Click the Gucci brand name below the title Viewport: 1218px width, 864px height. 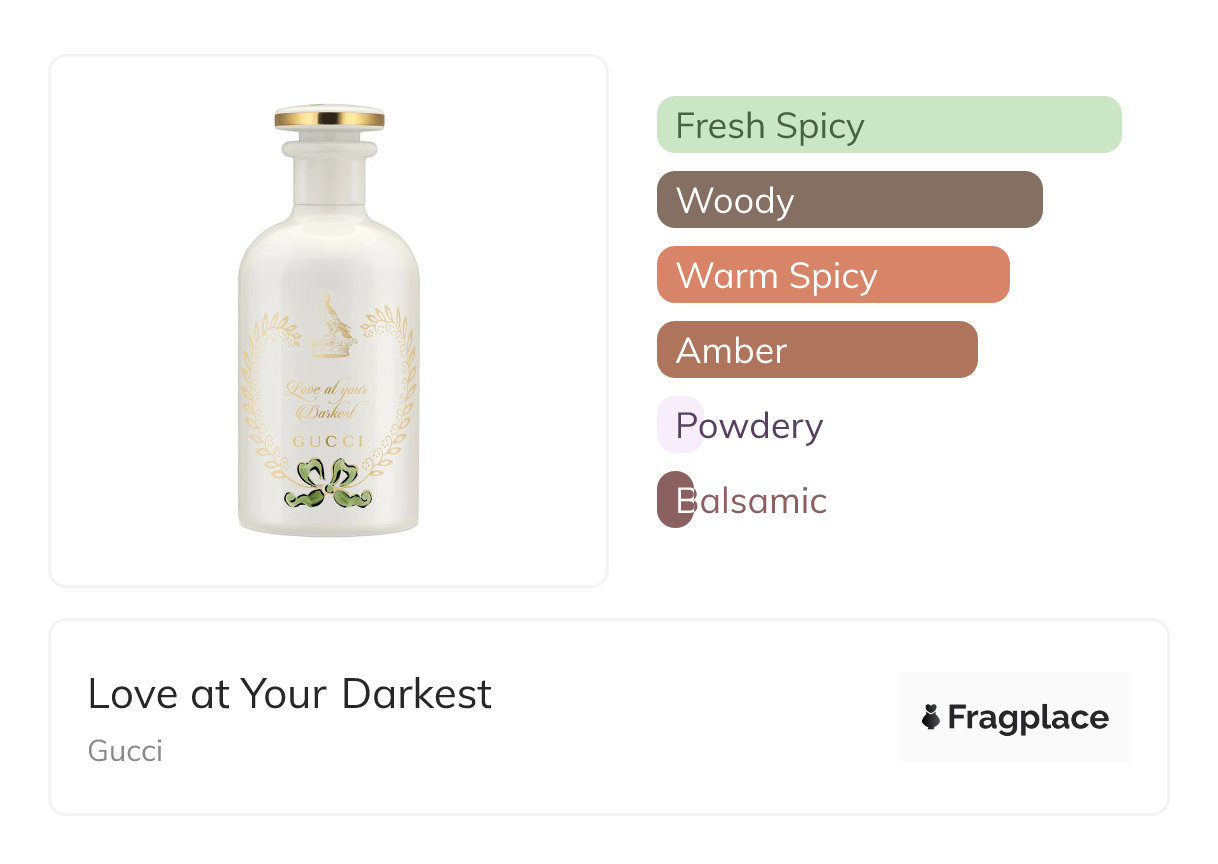(125, 751)
